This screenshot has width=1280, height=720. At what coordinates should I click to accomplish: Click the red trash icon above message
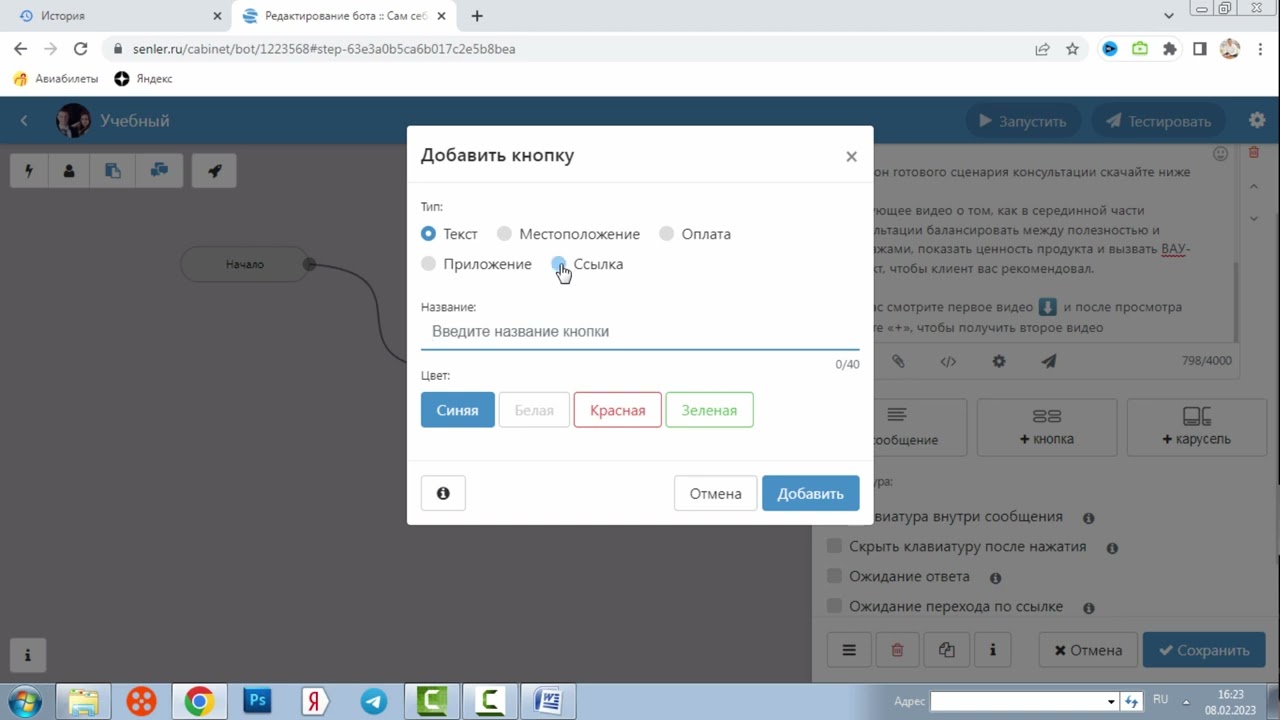tap(1254, 153)
